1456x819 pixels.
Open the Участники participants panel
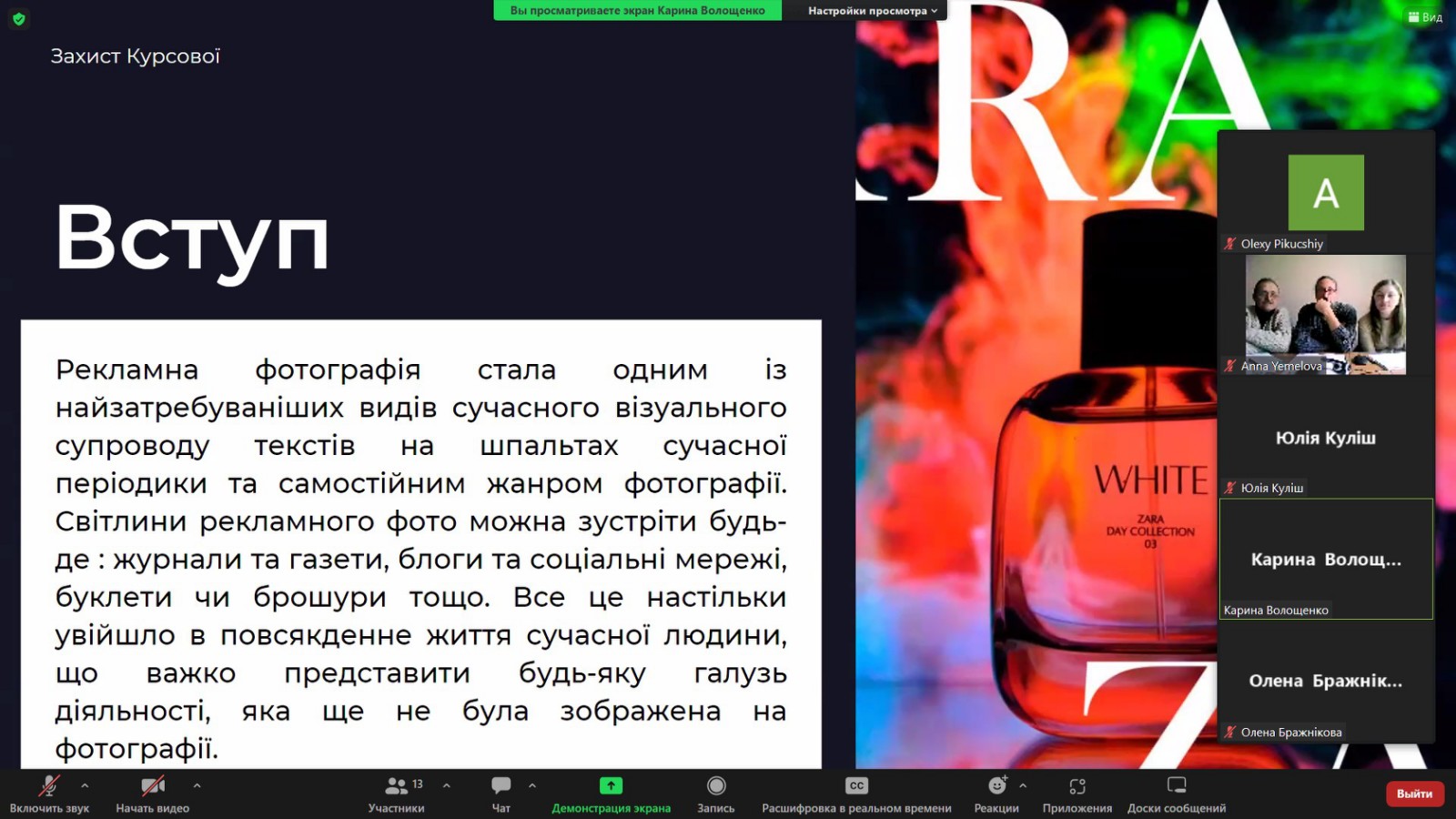pos(397,794)
